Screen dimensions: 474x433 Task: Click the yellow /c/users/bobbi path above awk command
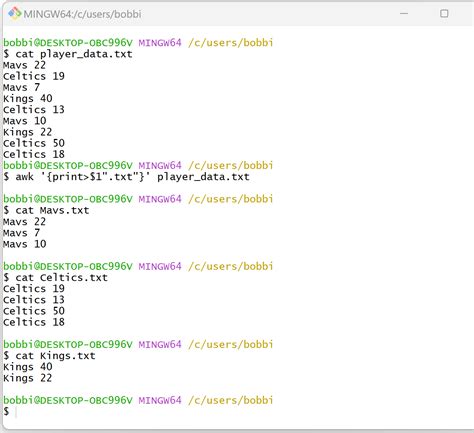coord(230,165)
